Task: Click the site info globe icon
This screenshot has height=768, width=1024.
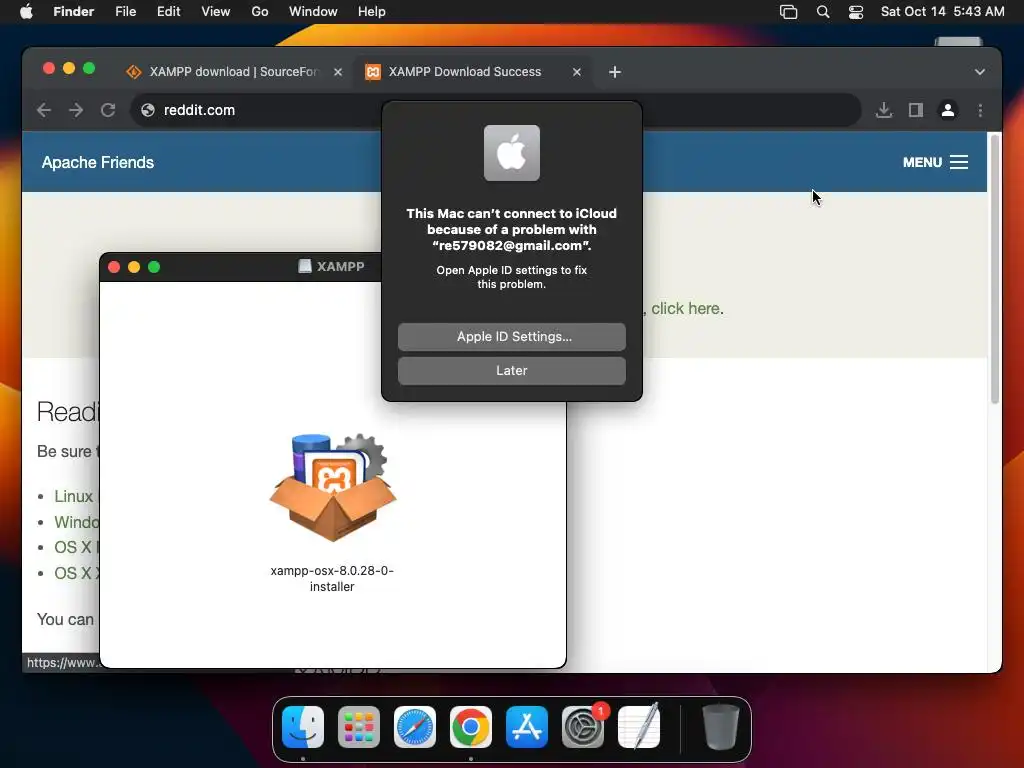Action: [x=148, y=110]
